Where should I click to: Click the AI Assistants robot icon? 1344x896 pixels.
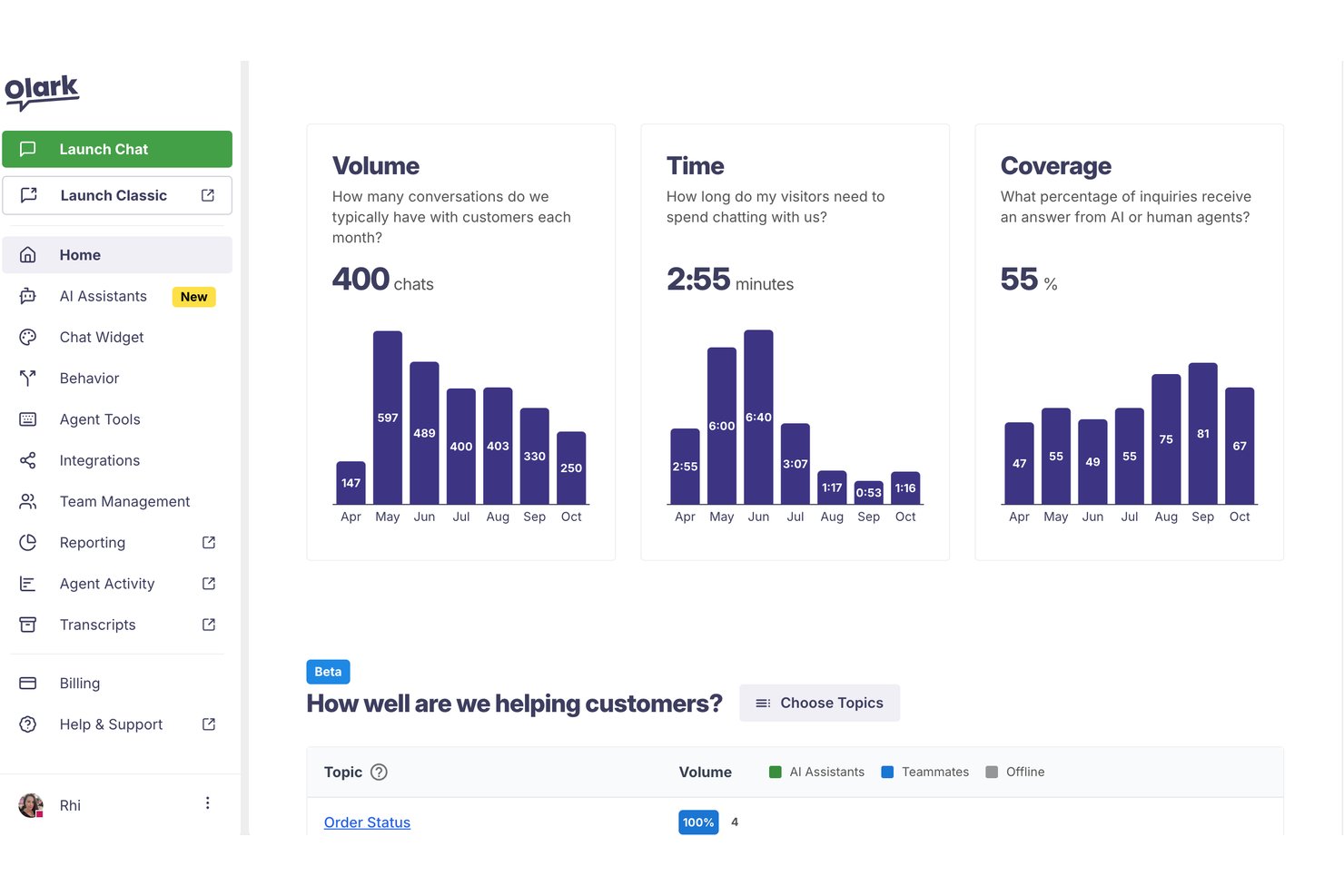coord(28,296)
